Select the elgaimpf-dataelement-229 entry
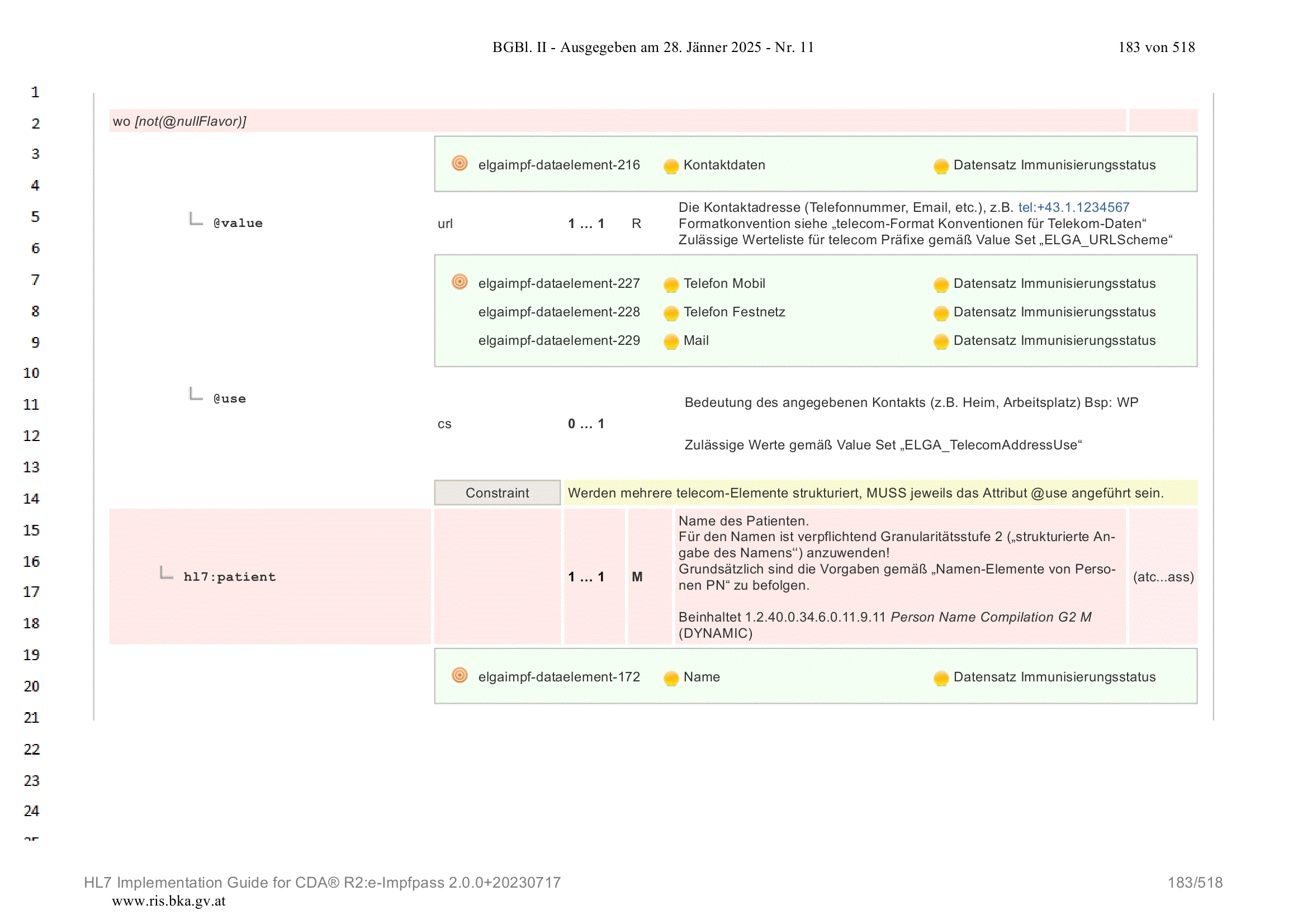Image resolution: width=1307 pixels, height=924 pixels. 559,340
